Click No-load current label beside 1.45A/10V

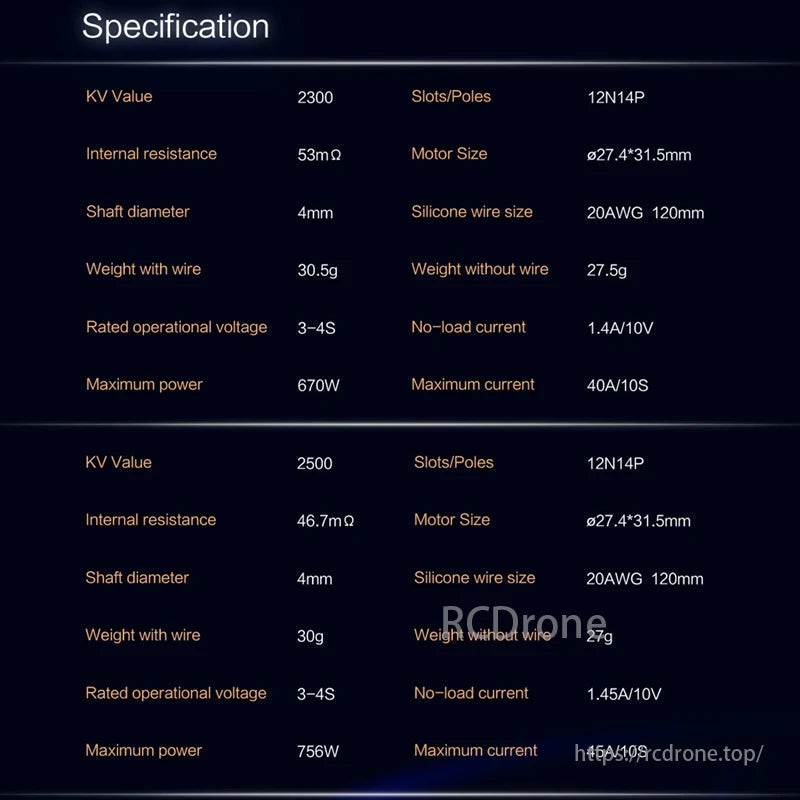pyautogui.click(x=471, y=693)
